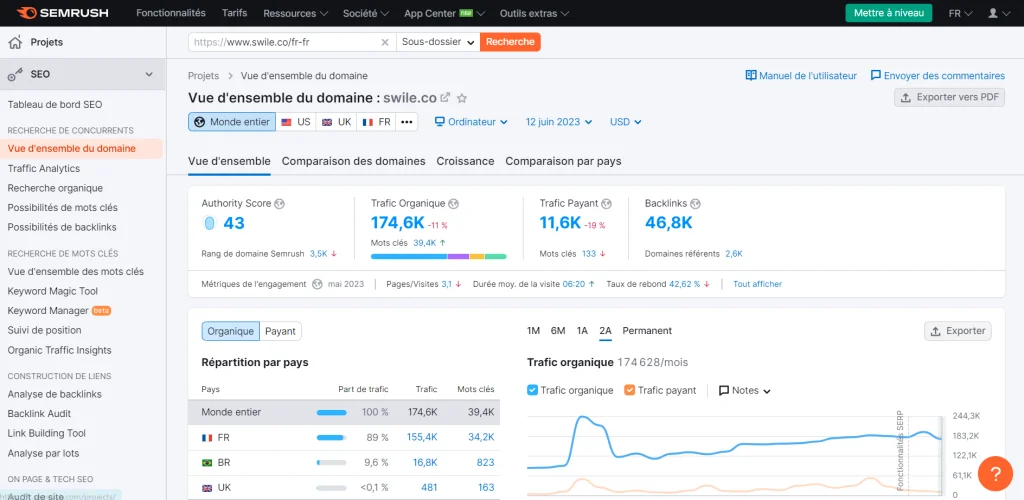Open the Ordinateur device dropdown
Image resolution: width=1024 pixels, height=500 pixels.
coord(472,122)
